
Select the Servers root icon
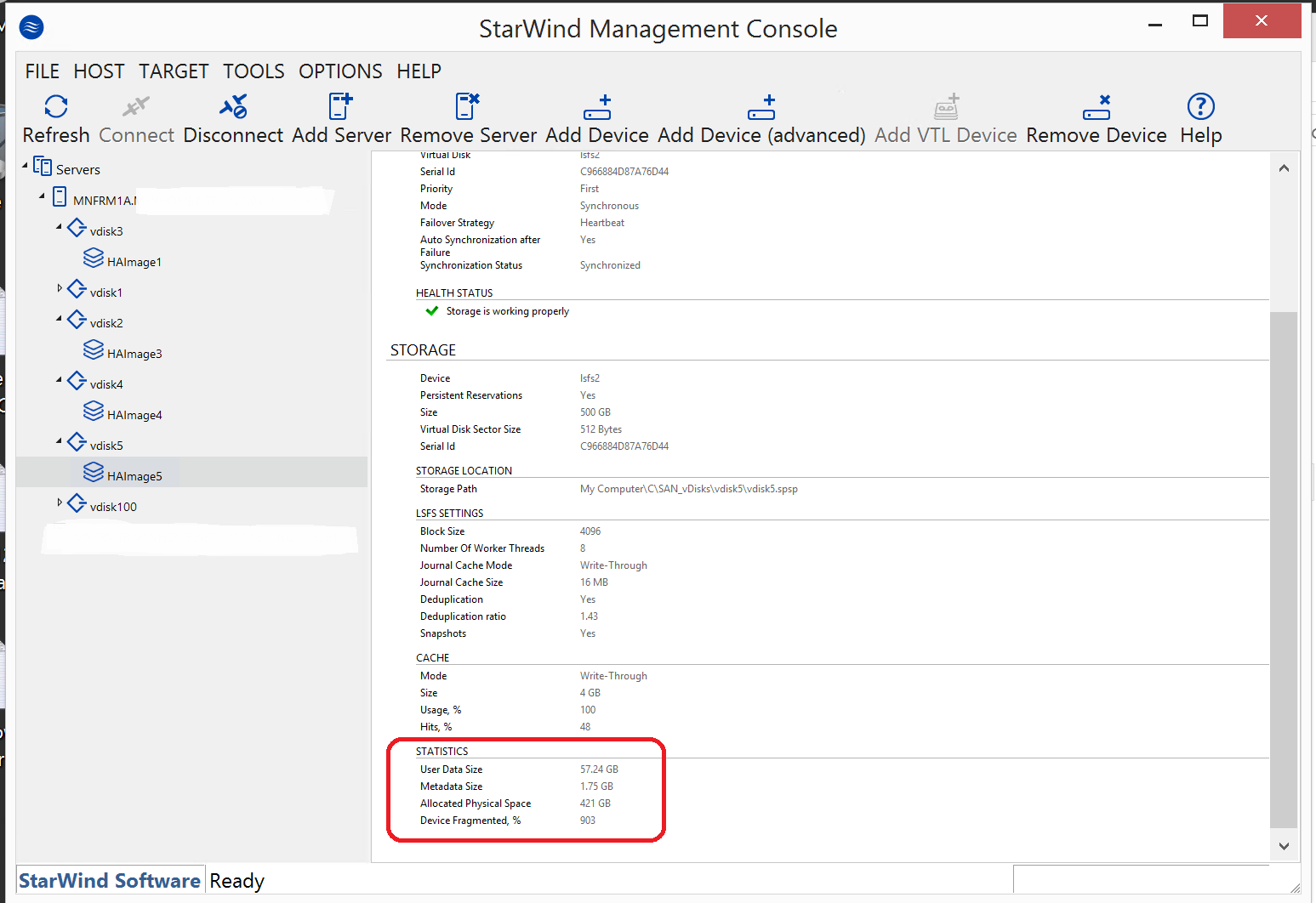click(43, 167)
